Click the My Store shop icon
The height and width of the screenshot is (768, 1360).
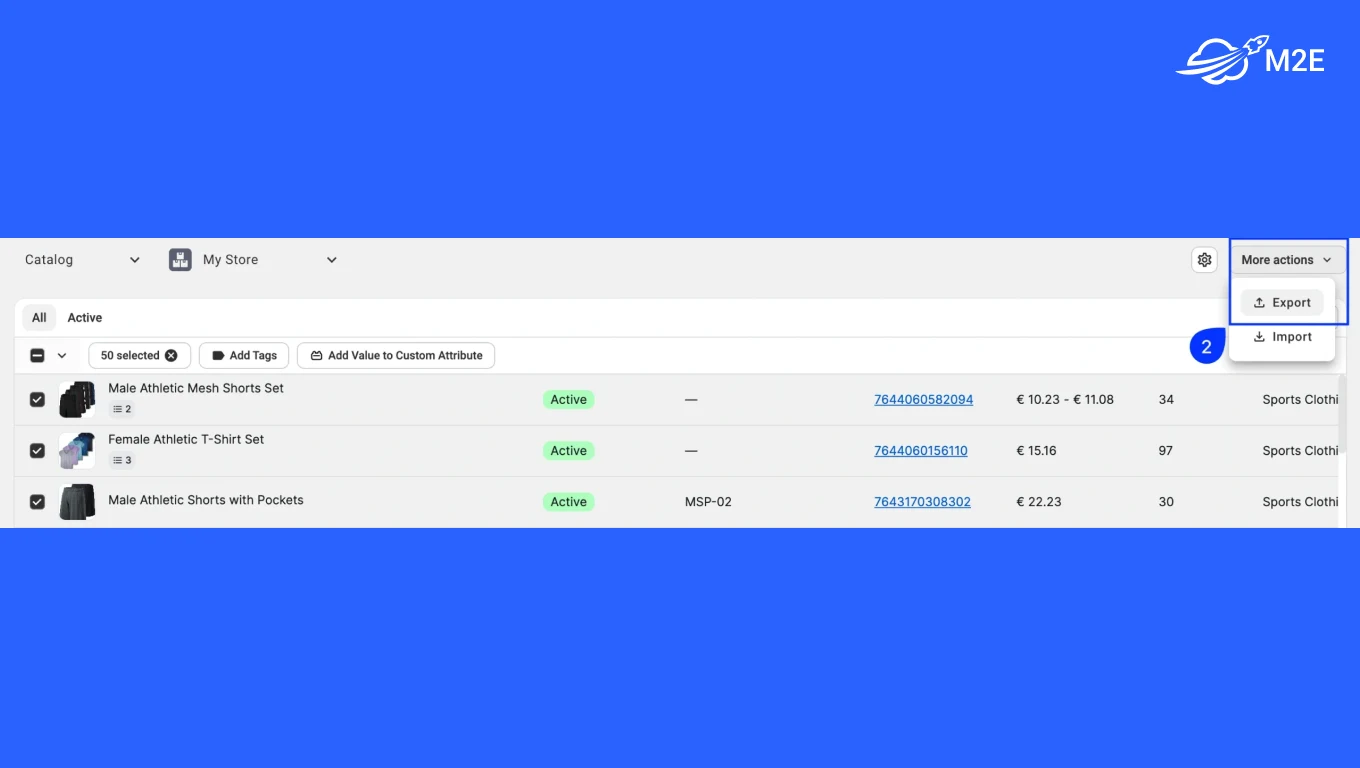[x=180, y=260]
